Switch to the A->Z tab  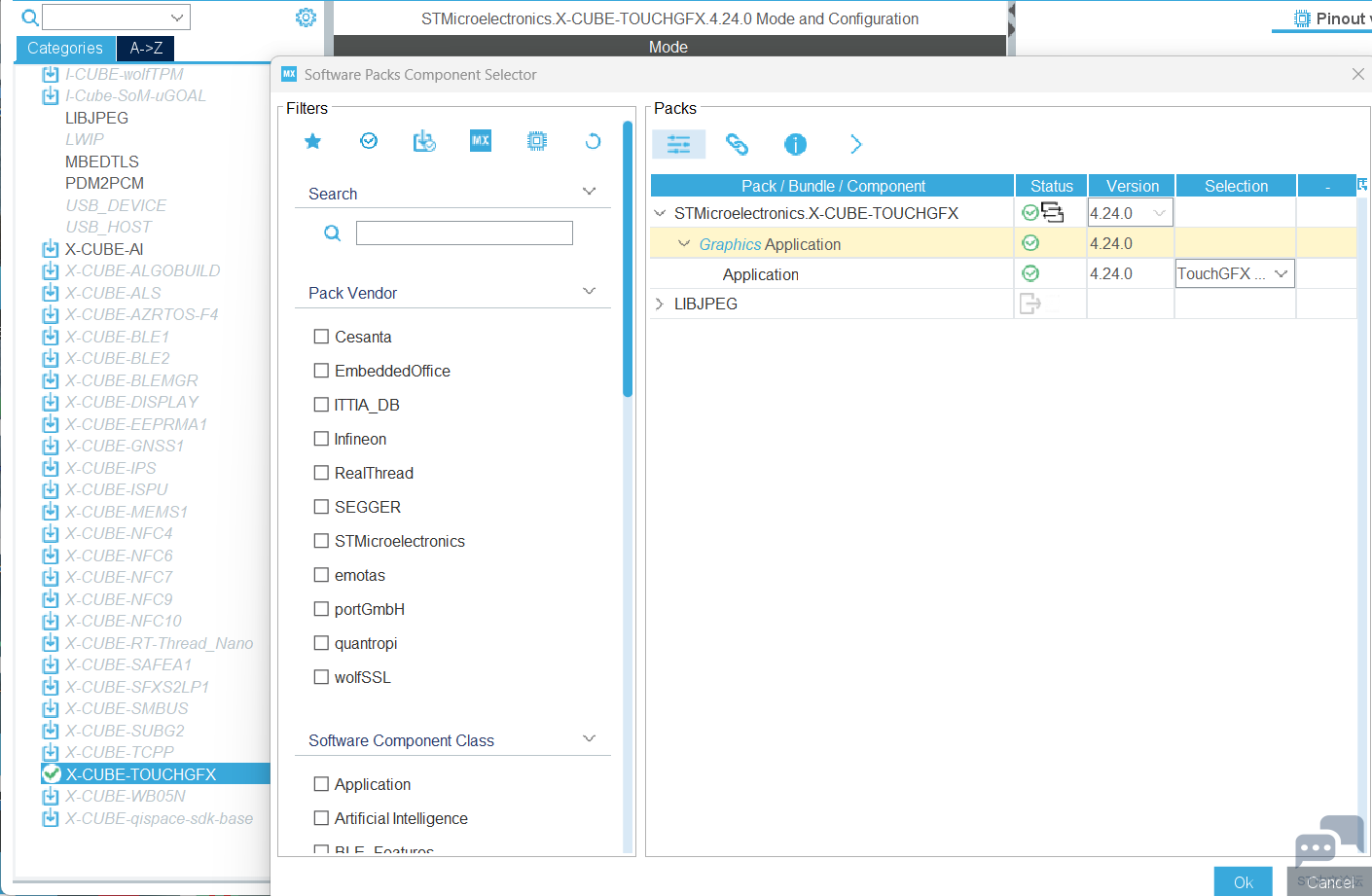click(146, 49)
